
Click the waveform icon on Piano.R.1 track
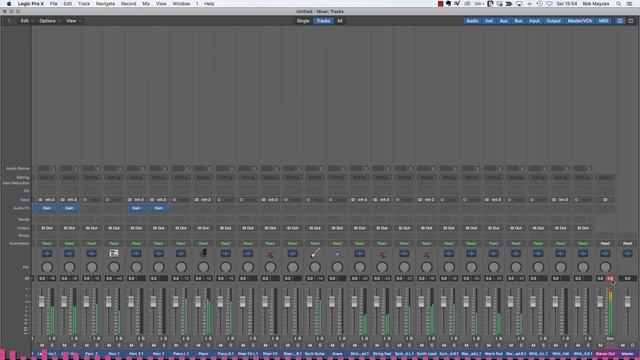pyautogui.click(x=225, y=253)
